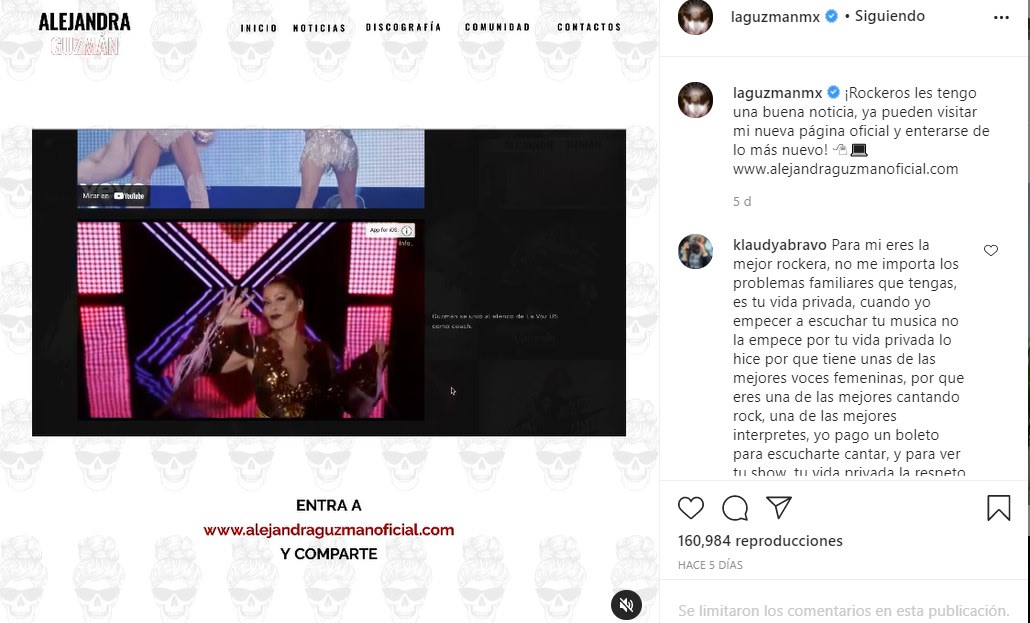Click klaudyabravo's avatar picture
This screenshot has width=1030, height=623.
click(x=695, y=252)
